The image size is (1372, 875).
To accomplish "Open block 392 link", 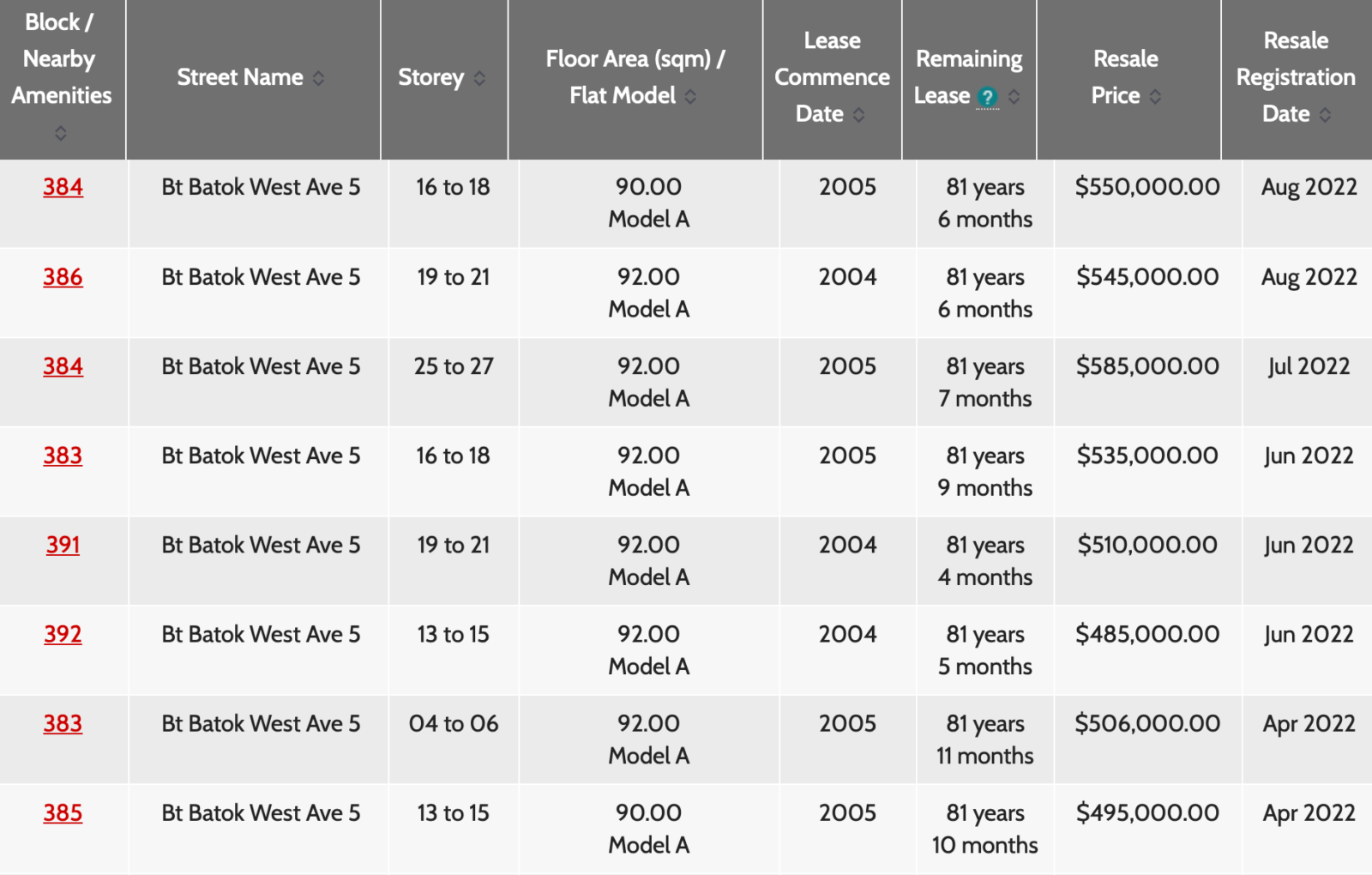I will click(x=63, y=634).
